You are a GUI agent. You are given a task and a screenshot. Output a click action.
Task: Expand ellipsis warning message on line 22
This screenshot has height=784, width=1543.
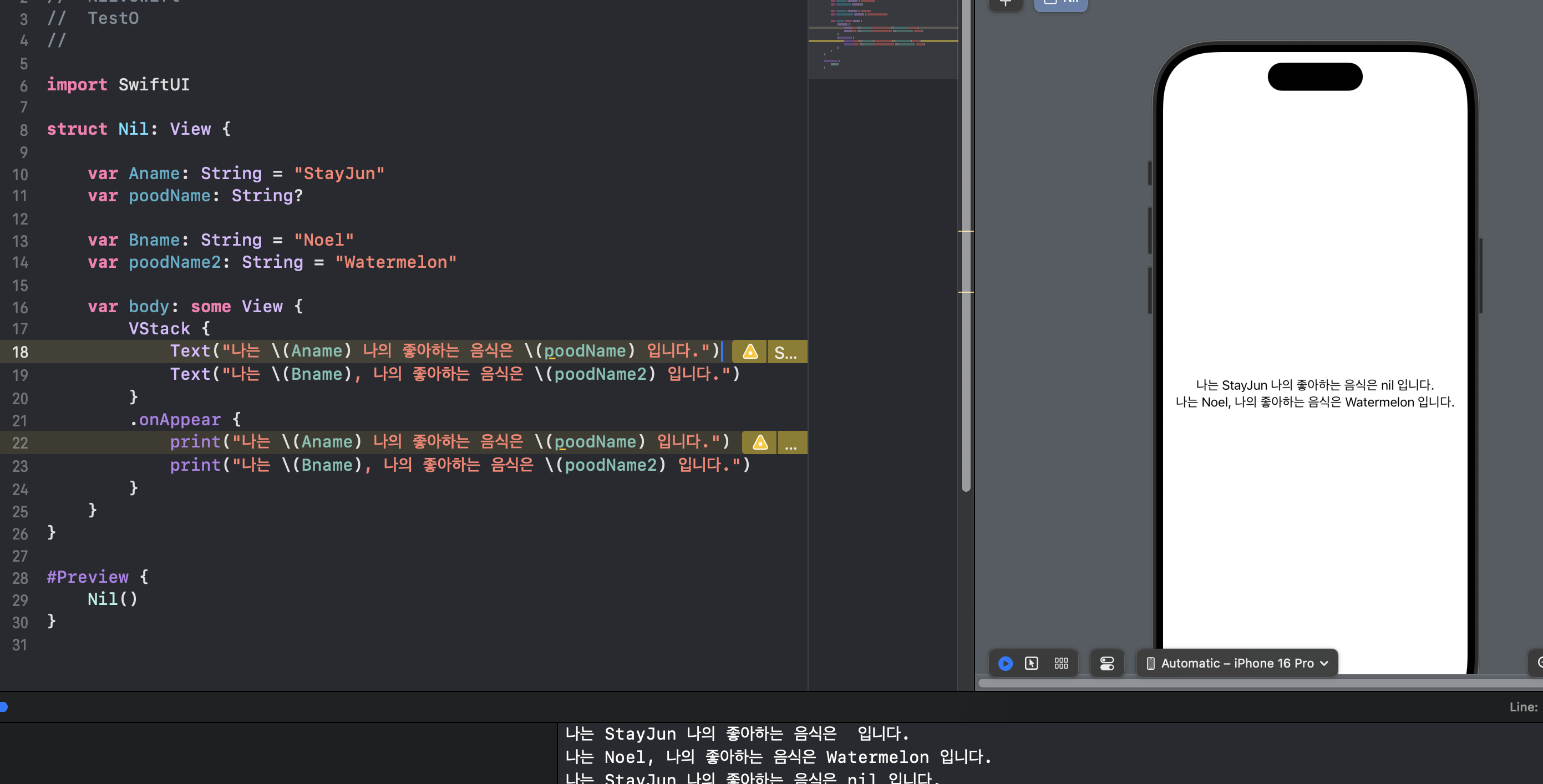pyautogui.click(x=791, y=444)
